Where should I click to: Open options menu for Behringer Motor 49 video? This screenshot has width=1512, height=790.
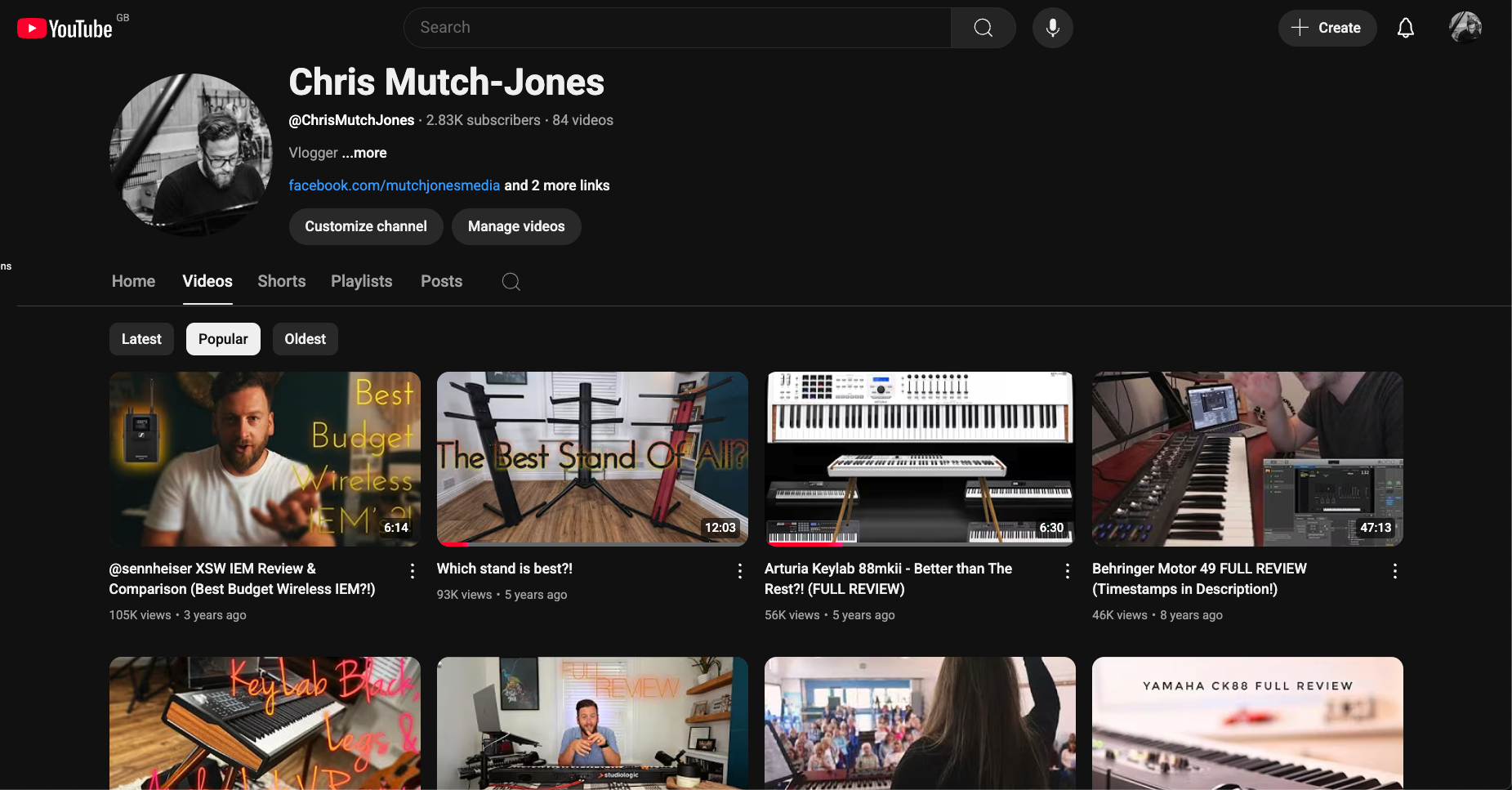[1395, 571]
